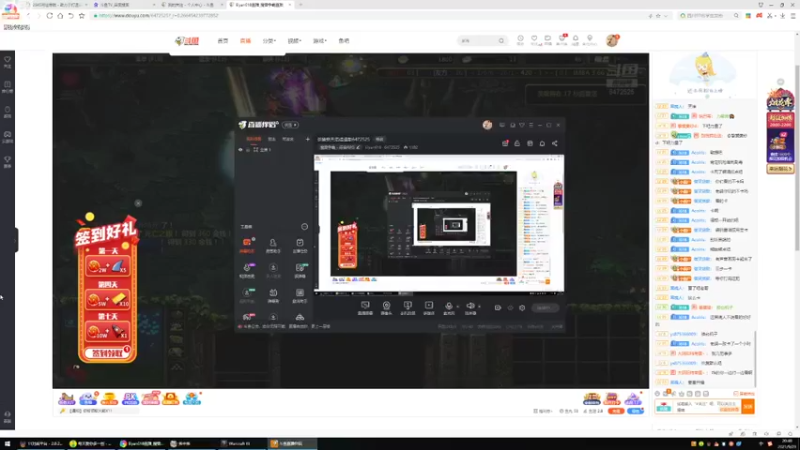The height and width of the screenshot is (450, 800).
Task: Click share icon in 直播伴侣 header
Action: [x=555, y=143]
